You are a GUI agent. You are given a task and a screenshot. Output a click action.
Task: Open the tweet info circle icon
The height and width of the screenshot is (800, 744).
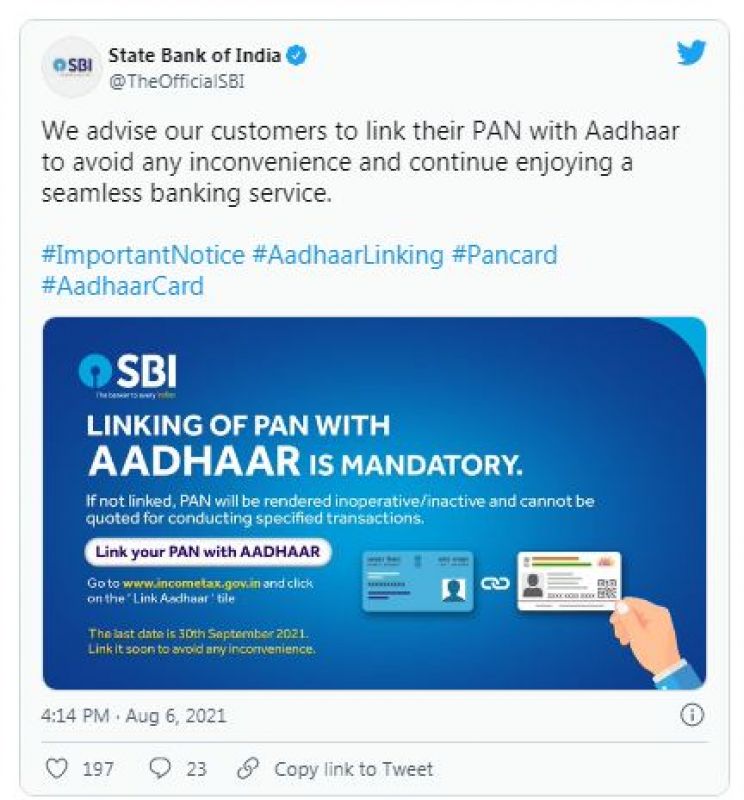click(x=692, y=715)
